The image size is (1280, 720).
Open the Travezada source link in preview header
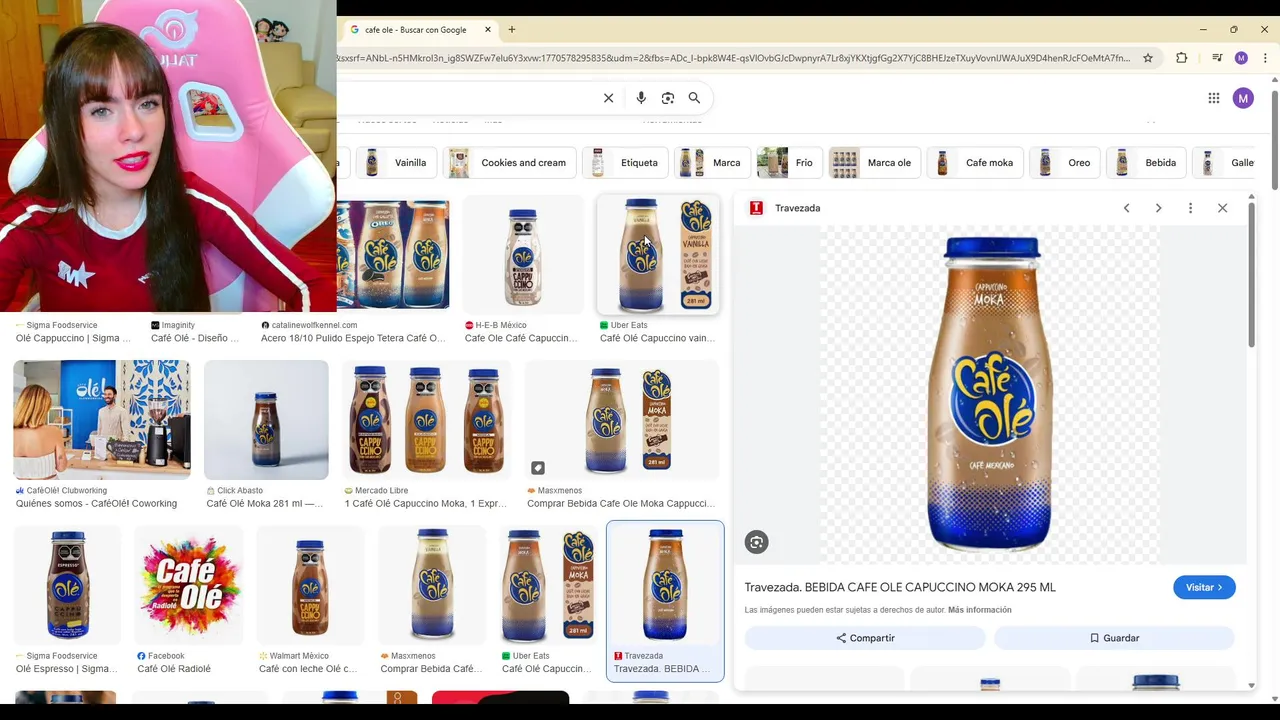point(797,208)
